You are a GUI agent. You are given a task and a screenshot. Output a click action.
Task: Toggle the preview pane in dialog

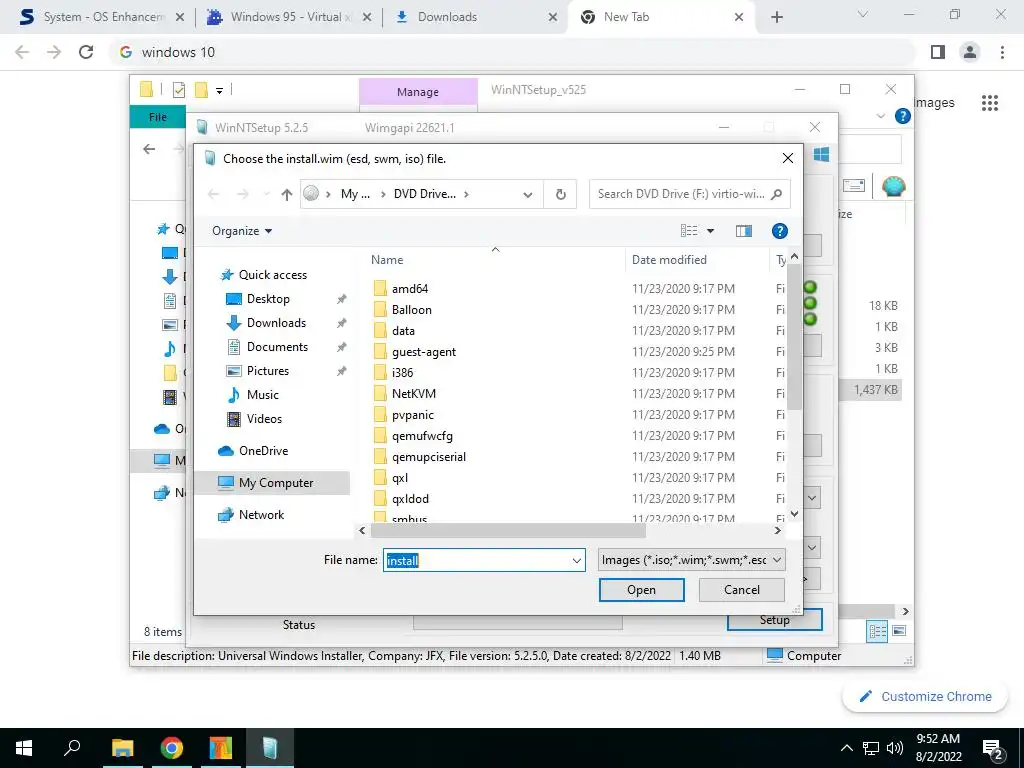[743, 231]
